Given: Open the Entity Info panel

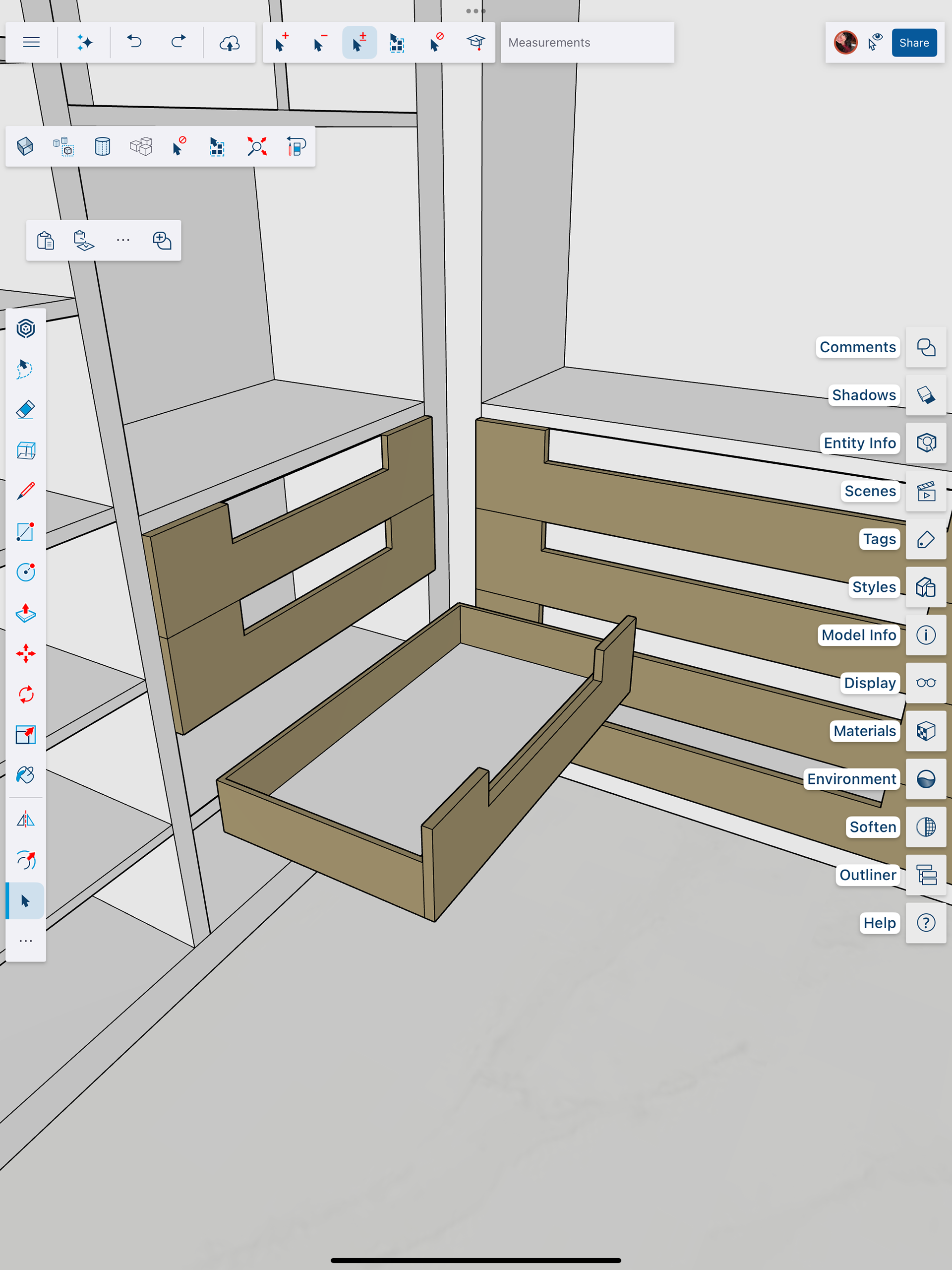Looking at the screenshot, I should click(926, 443).
